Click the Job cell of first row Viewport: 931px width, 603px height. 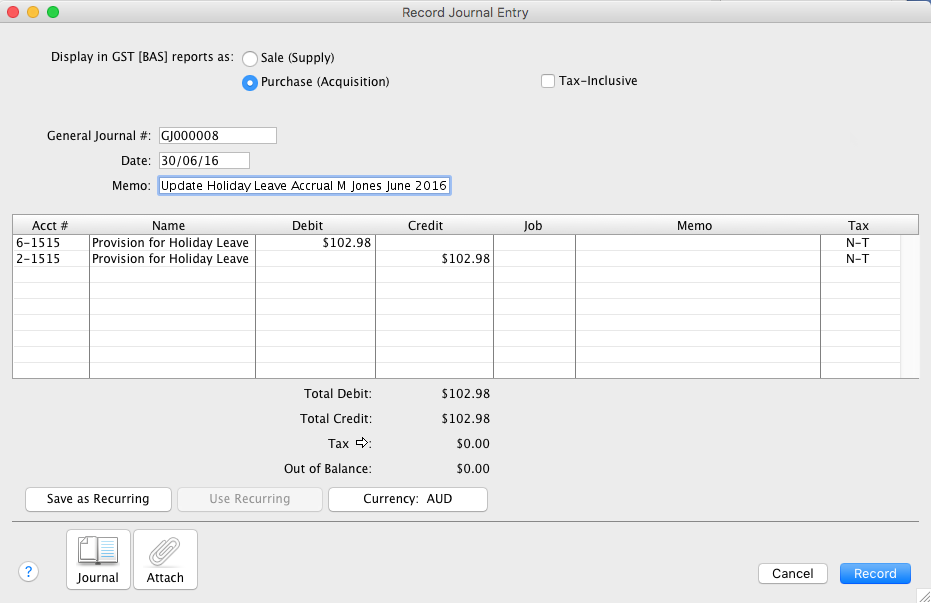[x=534, y=243]
